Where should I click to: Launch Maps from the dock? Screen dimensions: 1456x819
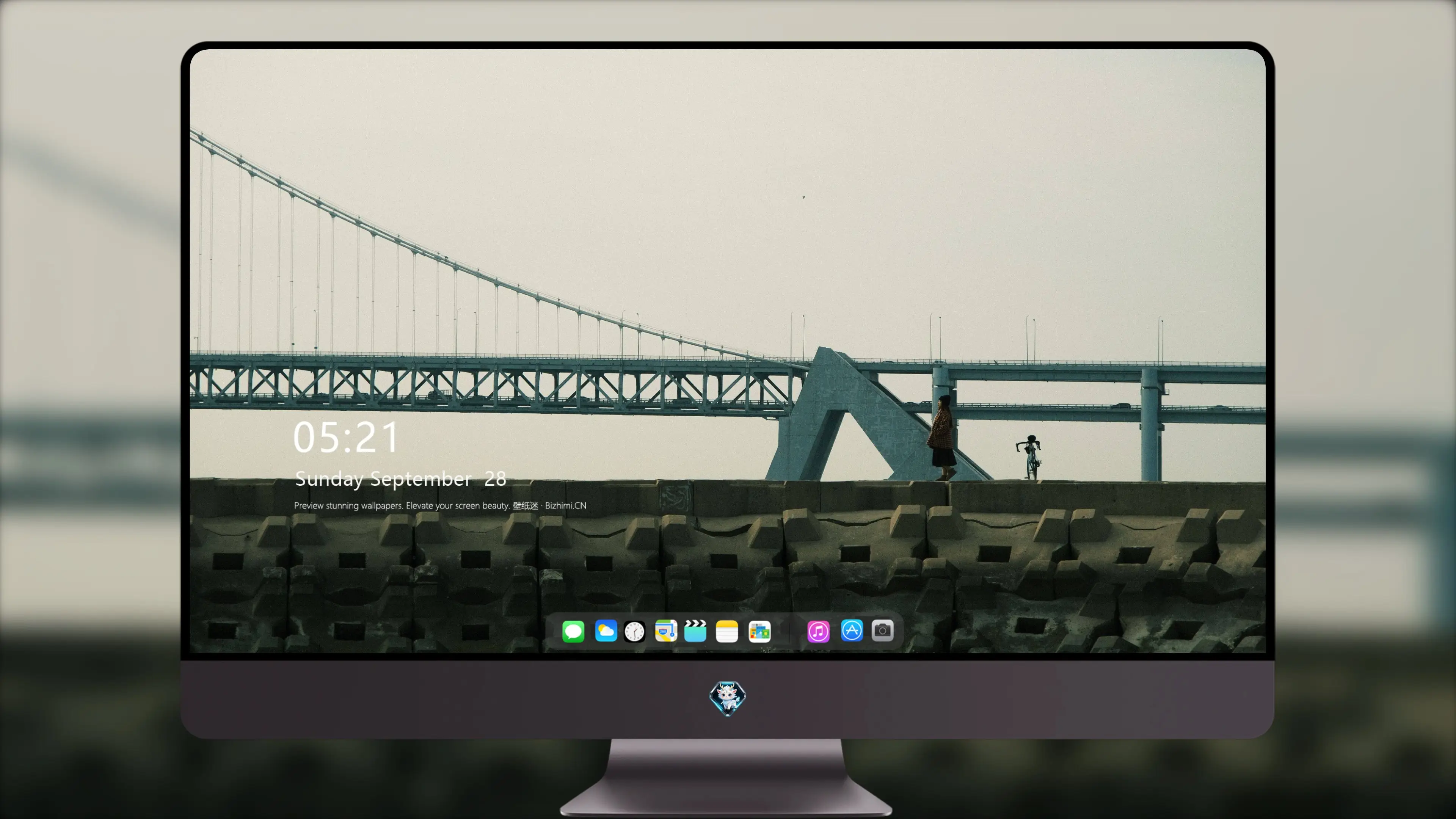(x=666, y=631)
